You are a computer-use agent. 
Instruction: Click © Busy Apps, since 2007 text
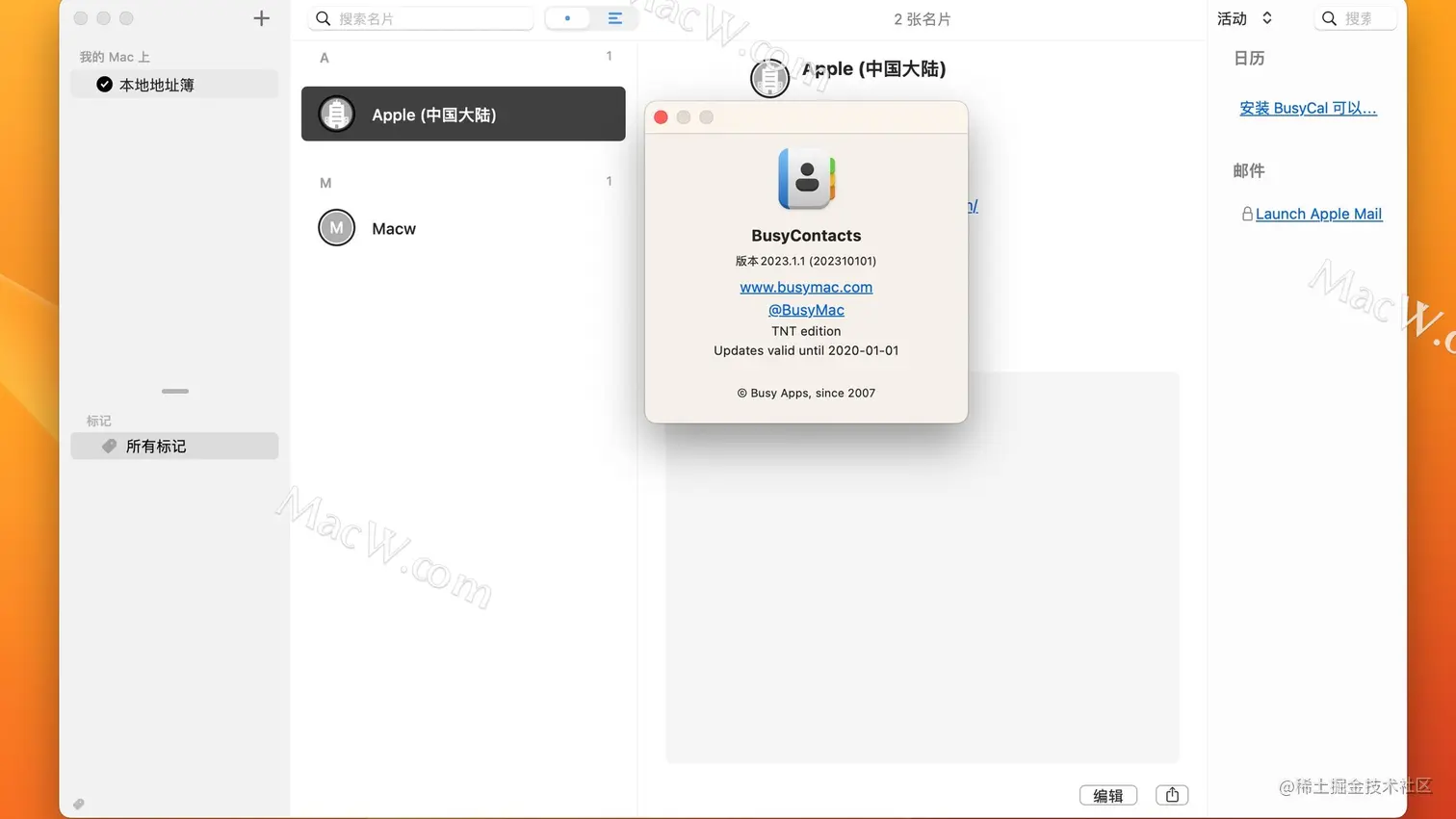tap(806, 393)
